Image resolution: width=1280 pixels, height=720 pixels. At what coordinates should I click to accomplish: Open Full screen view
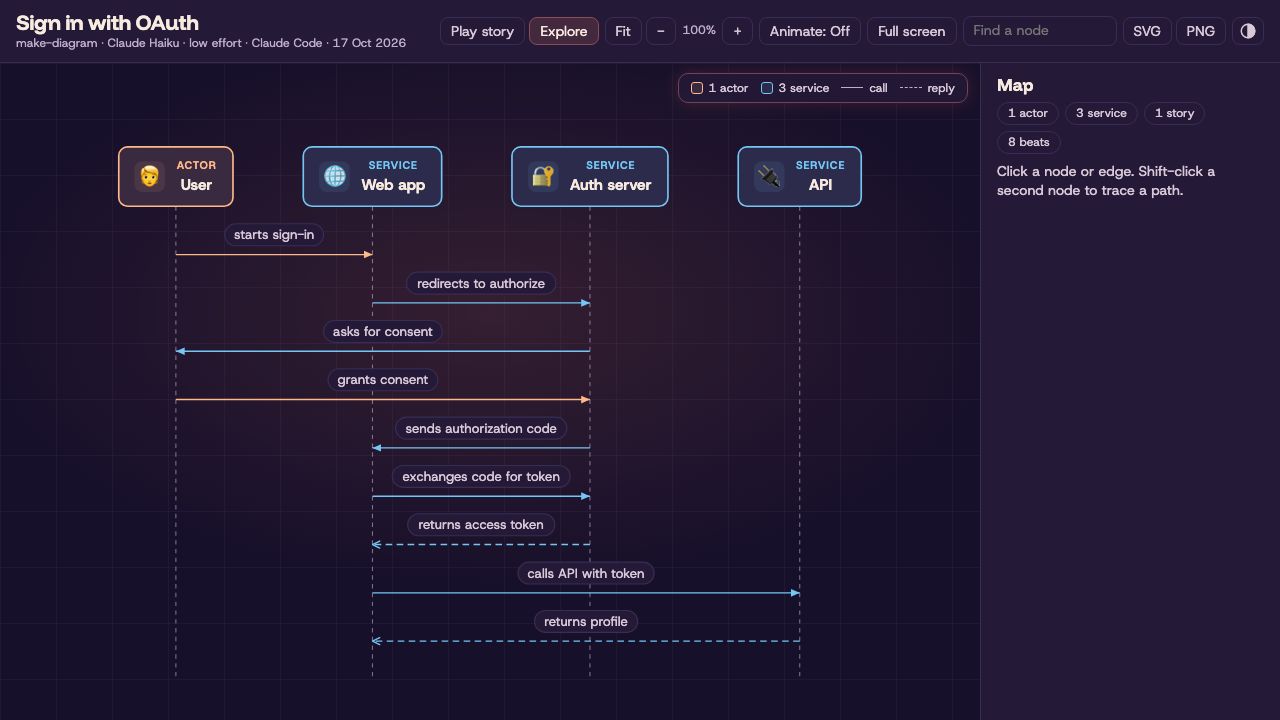912,31
